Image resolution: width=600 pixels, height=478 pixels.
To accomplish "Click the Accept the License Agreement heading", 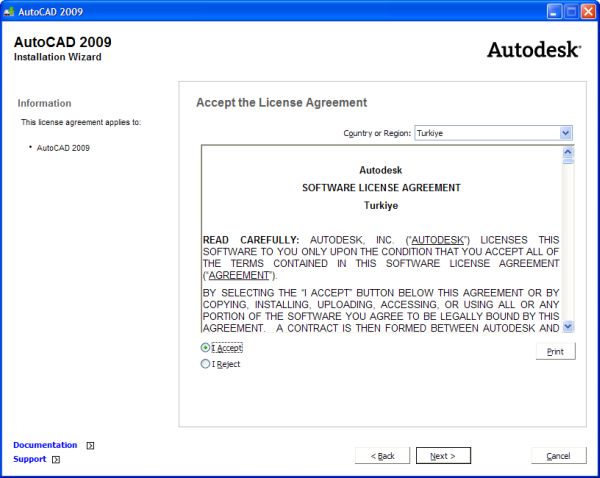I will point(282,103).
